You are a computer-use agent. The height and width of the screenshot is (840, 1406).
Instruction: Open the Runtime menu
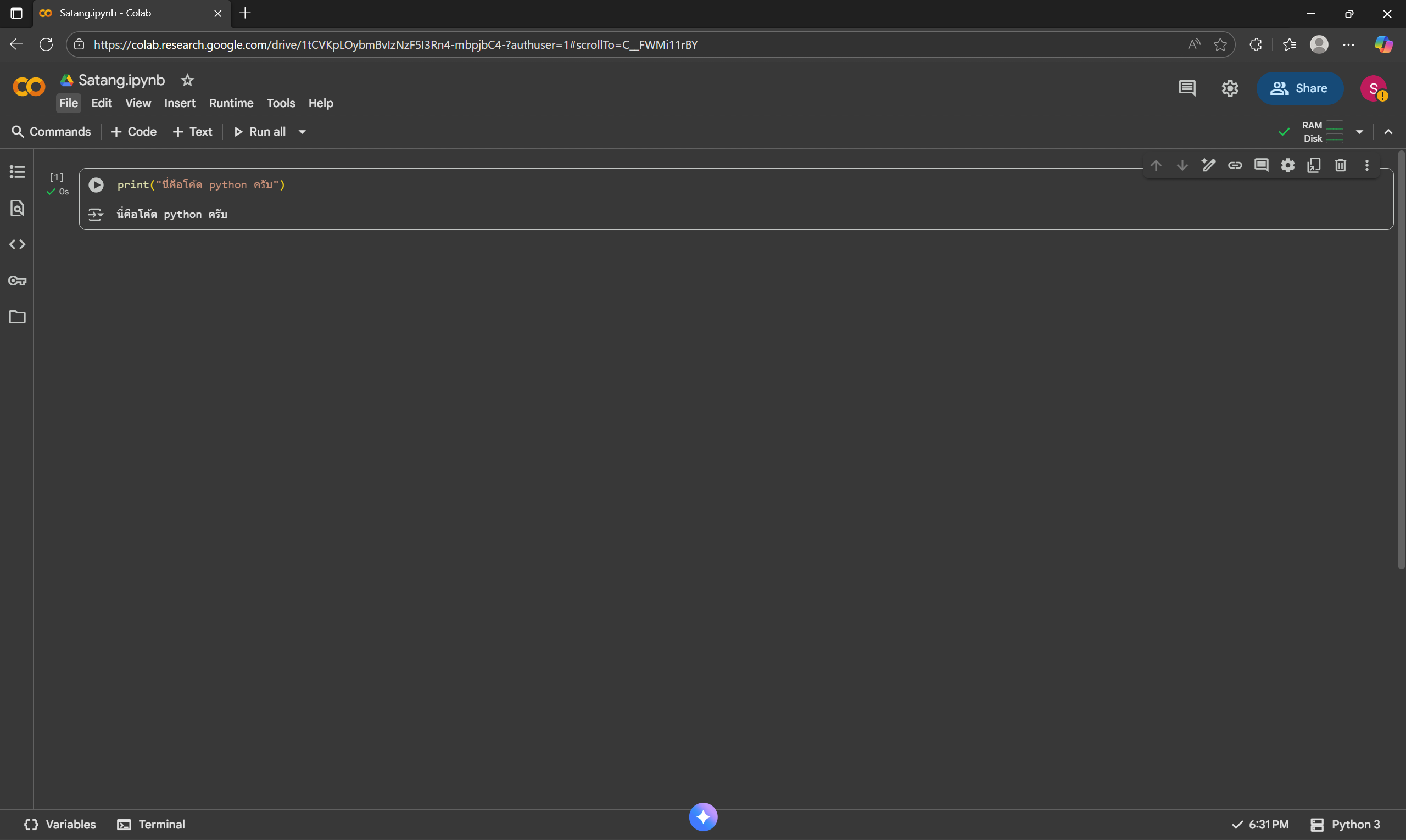coord(231,103)
